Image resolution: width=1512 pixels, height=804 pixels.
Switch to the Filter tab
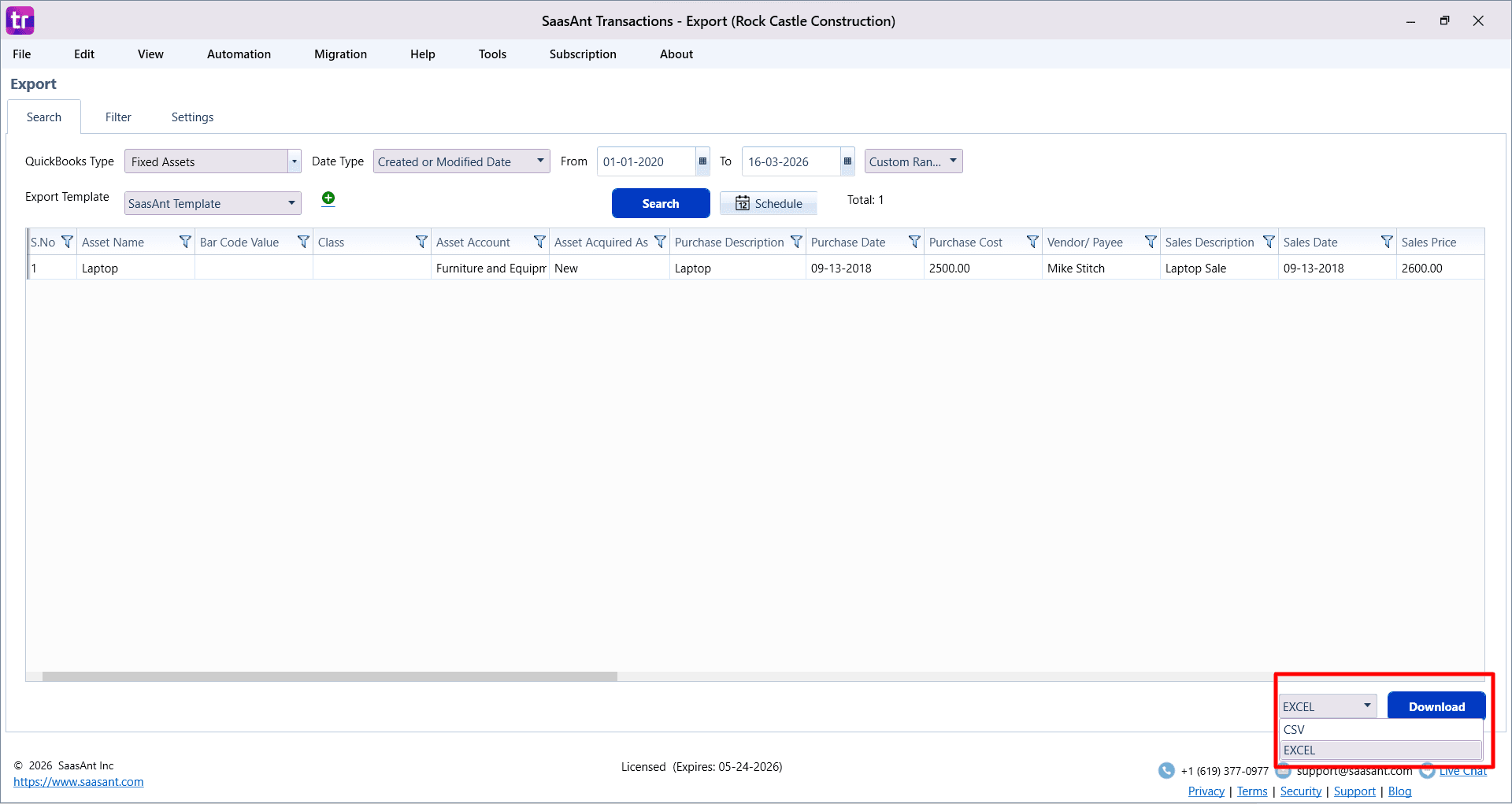pos(118,117)
